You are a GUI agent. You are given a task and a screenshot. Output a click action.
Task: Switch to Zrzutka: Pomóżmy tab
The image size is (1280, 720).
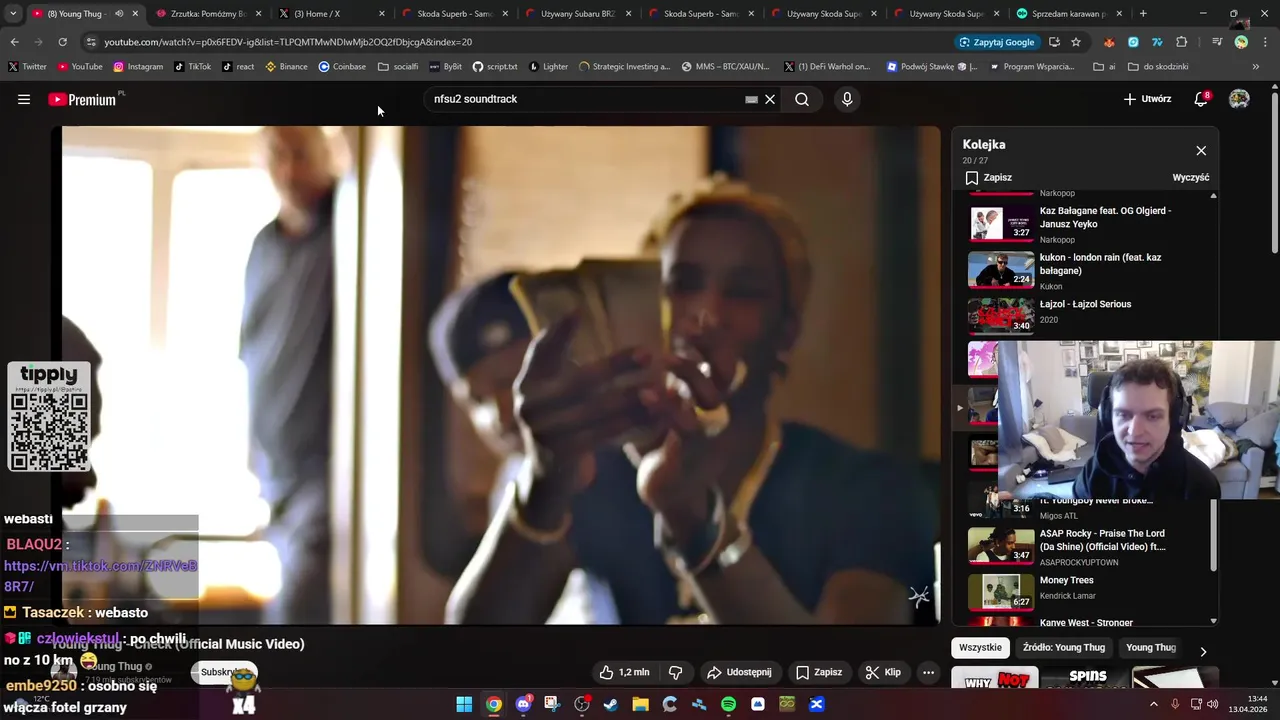click(208, 14)
